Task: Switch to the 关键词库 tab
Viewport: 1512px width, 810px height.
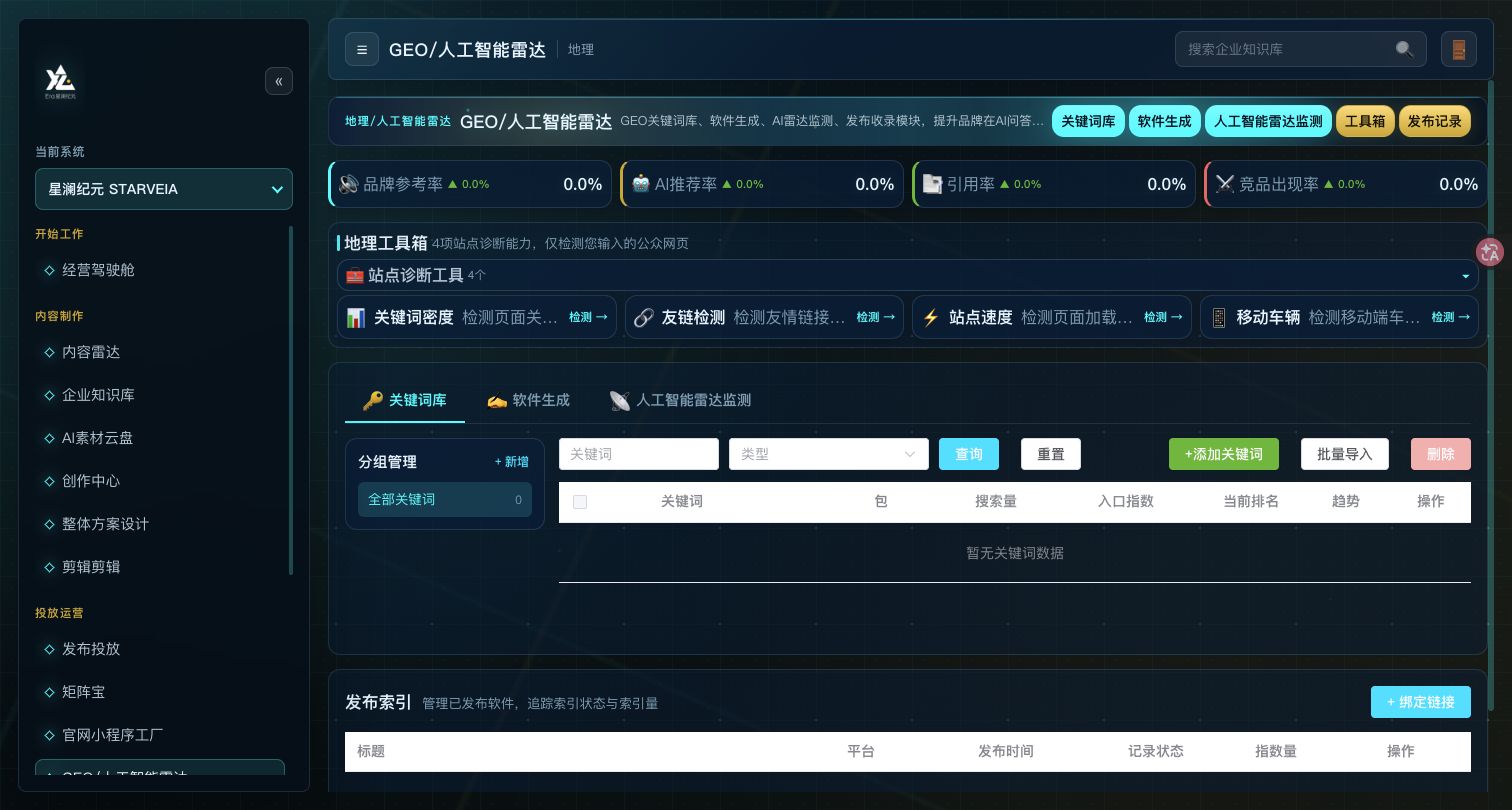Action: click(x=404, y=400)
